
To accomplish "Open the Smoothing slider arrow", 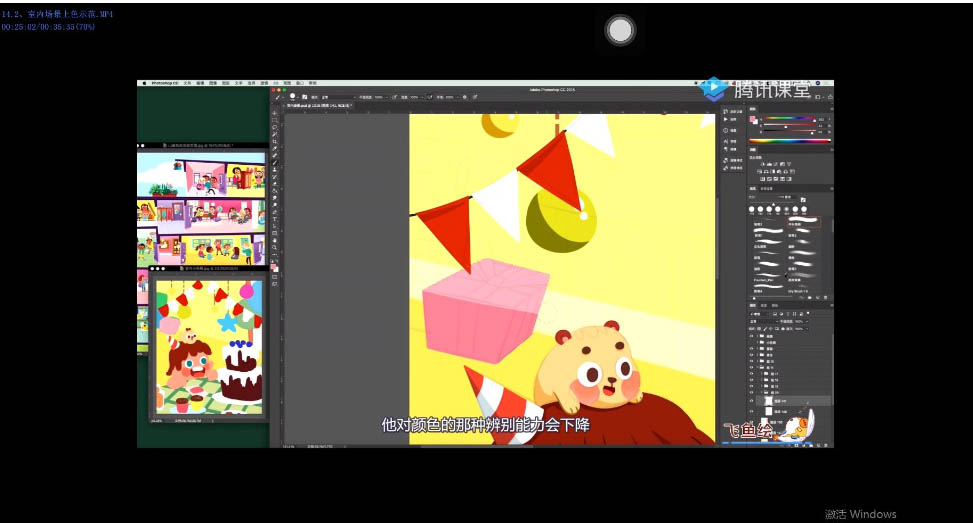I will [458, 97].
